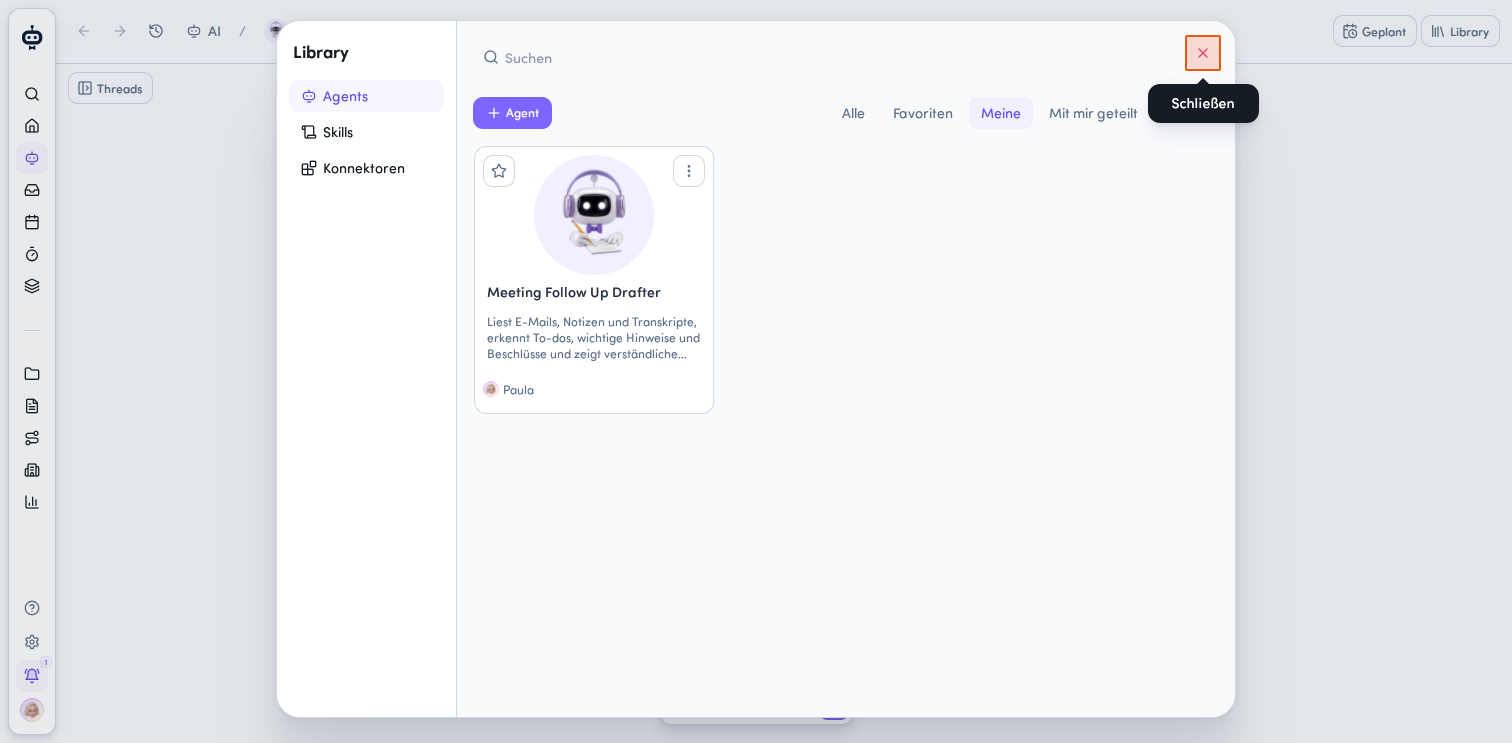
Task: Open the folder icon in sidebar
Action: (32, 374)
